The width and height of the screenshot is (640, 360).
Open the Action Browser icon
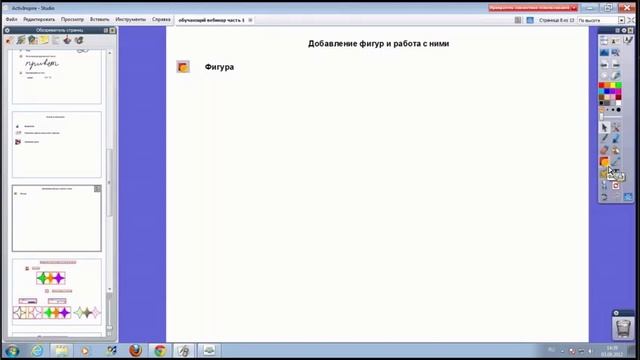(67, 40)
